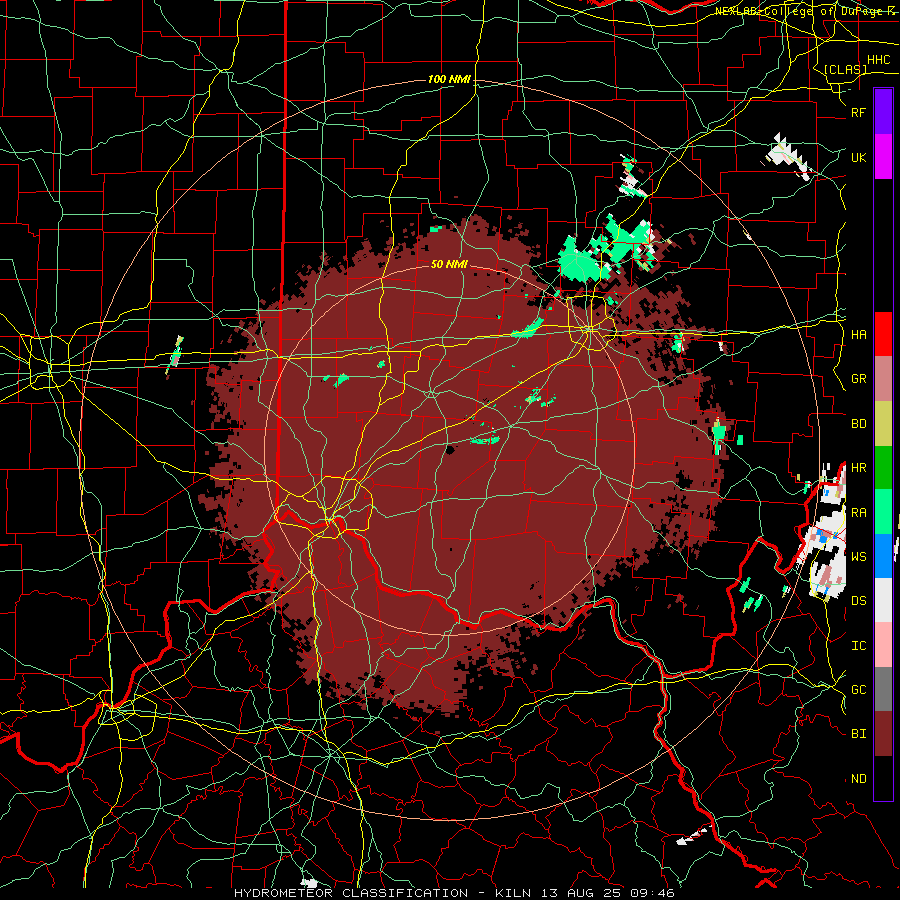900x900 pixels.
Task: Click the "RF" legend label
Action: [x=858, y=113]
